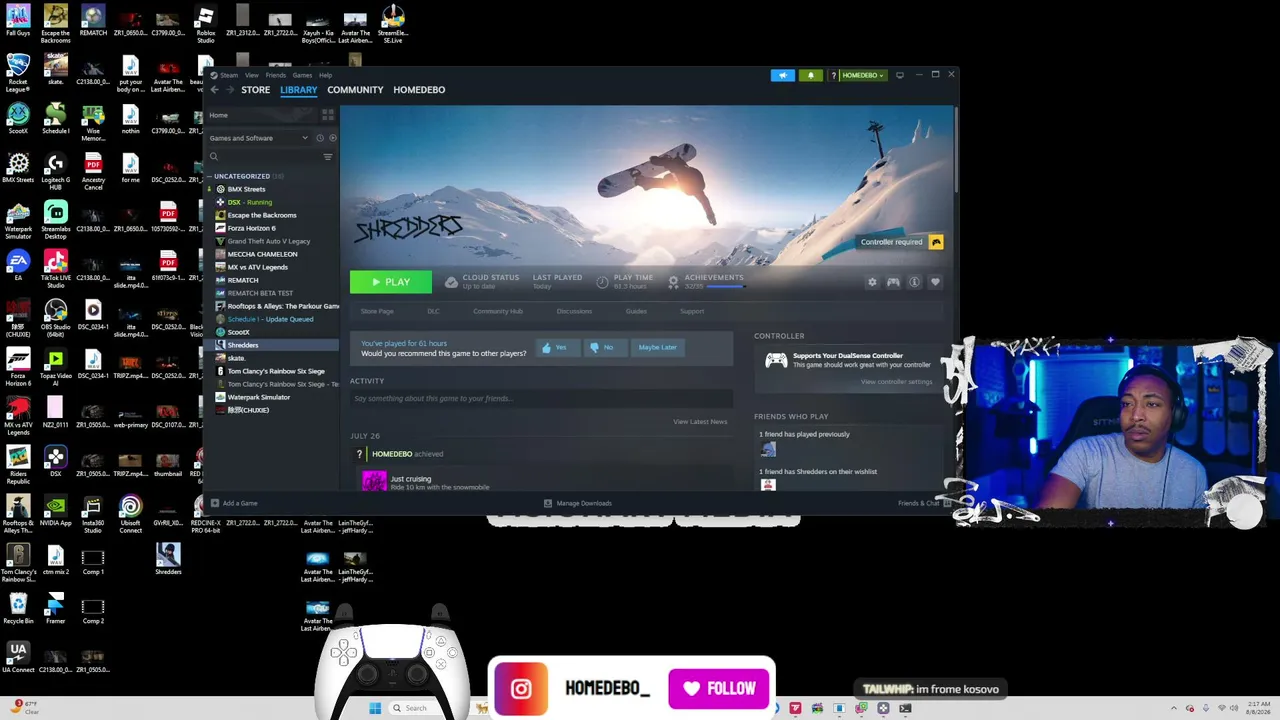Select BMX Streets in the game list
Viewport: 1280px width, 720px height.
[246, 189]
